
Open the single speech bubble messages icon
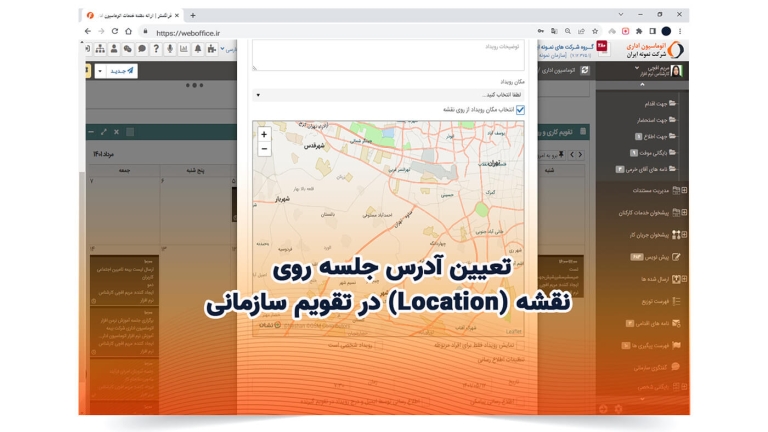point(142,48)
